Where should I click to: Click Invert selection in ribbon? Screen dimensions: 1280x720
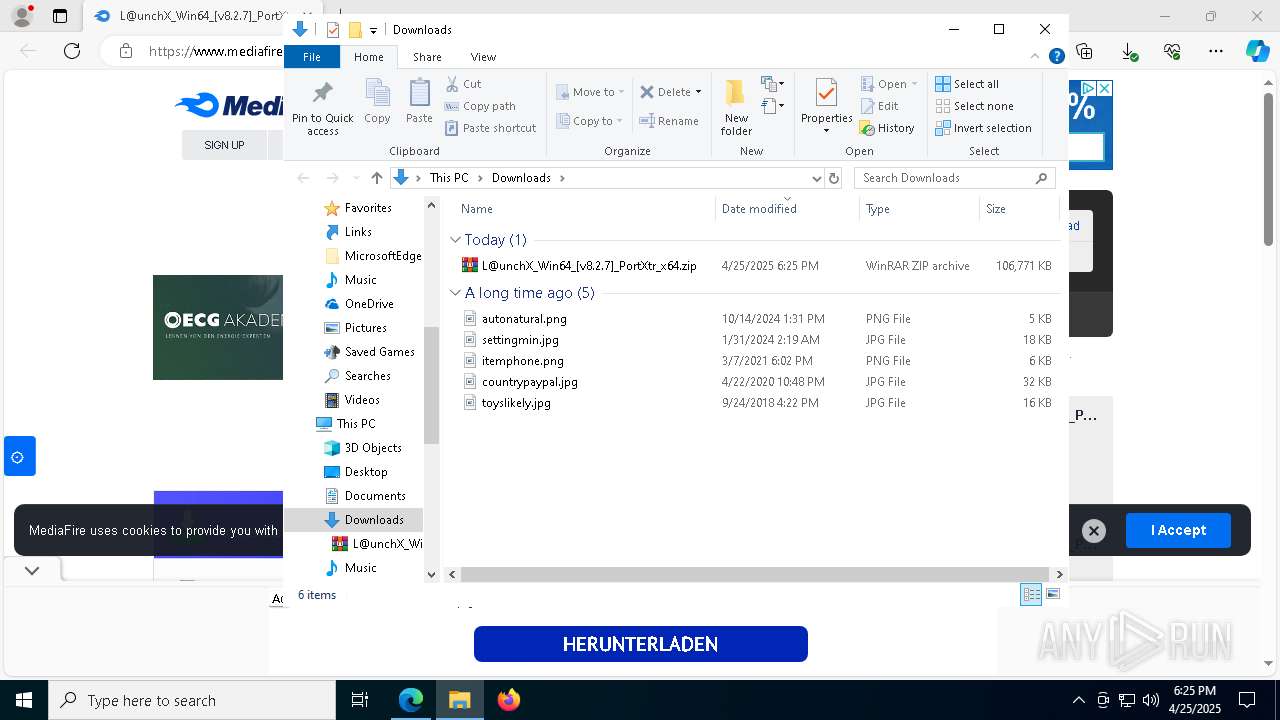(984, 128)
